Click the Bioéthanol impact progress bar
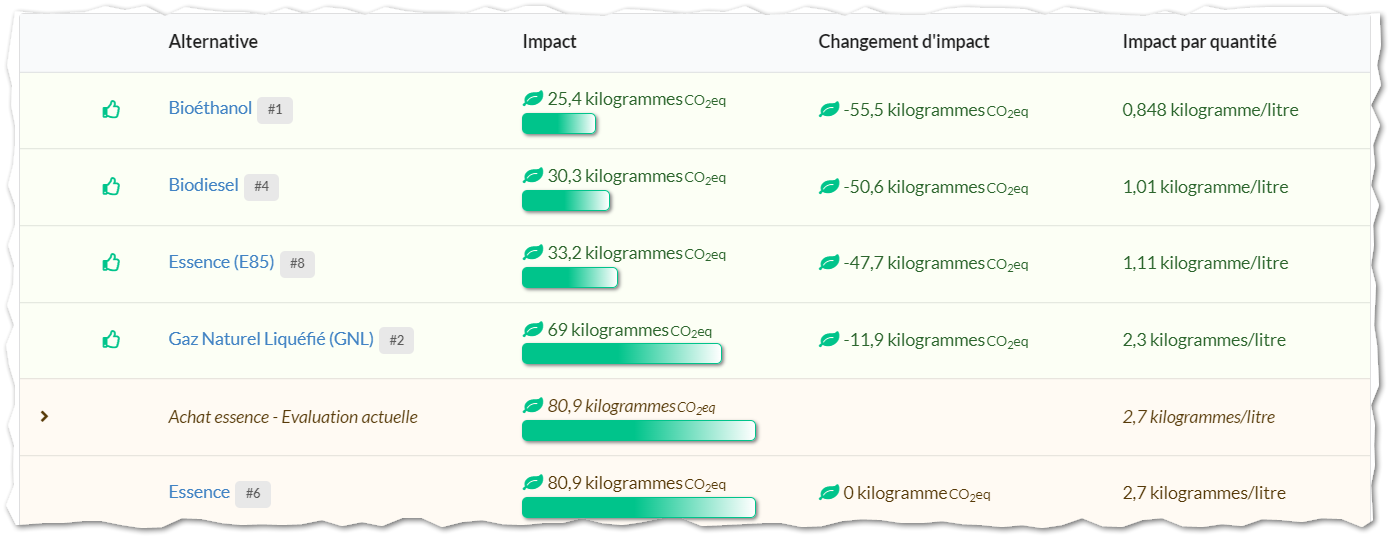 click(x=559, y=123)
